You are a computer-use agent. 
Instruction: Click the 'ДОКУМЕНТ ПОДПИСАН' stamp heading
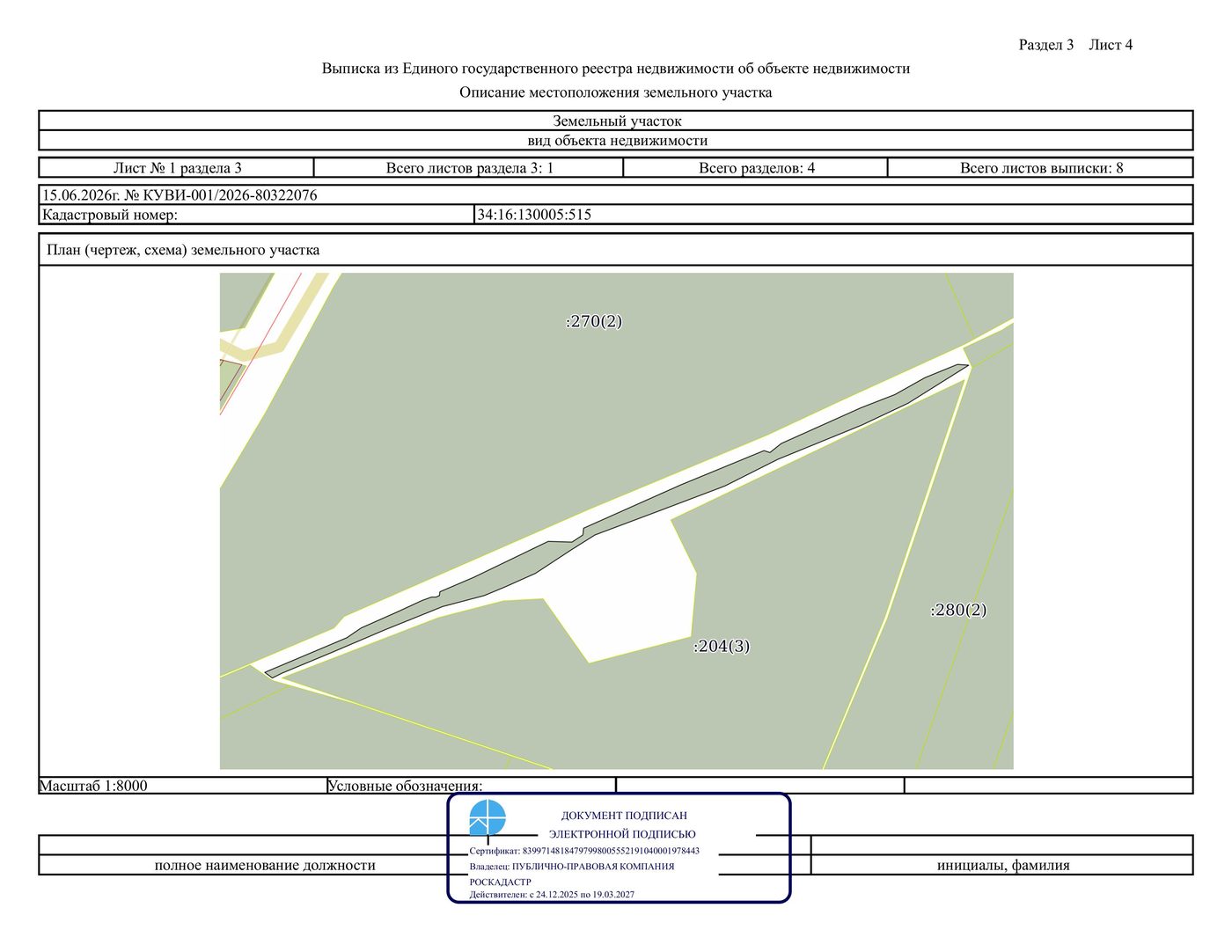pyautogui.click(x=624, y=816)
